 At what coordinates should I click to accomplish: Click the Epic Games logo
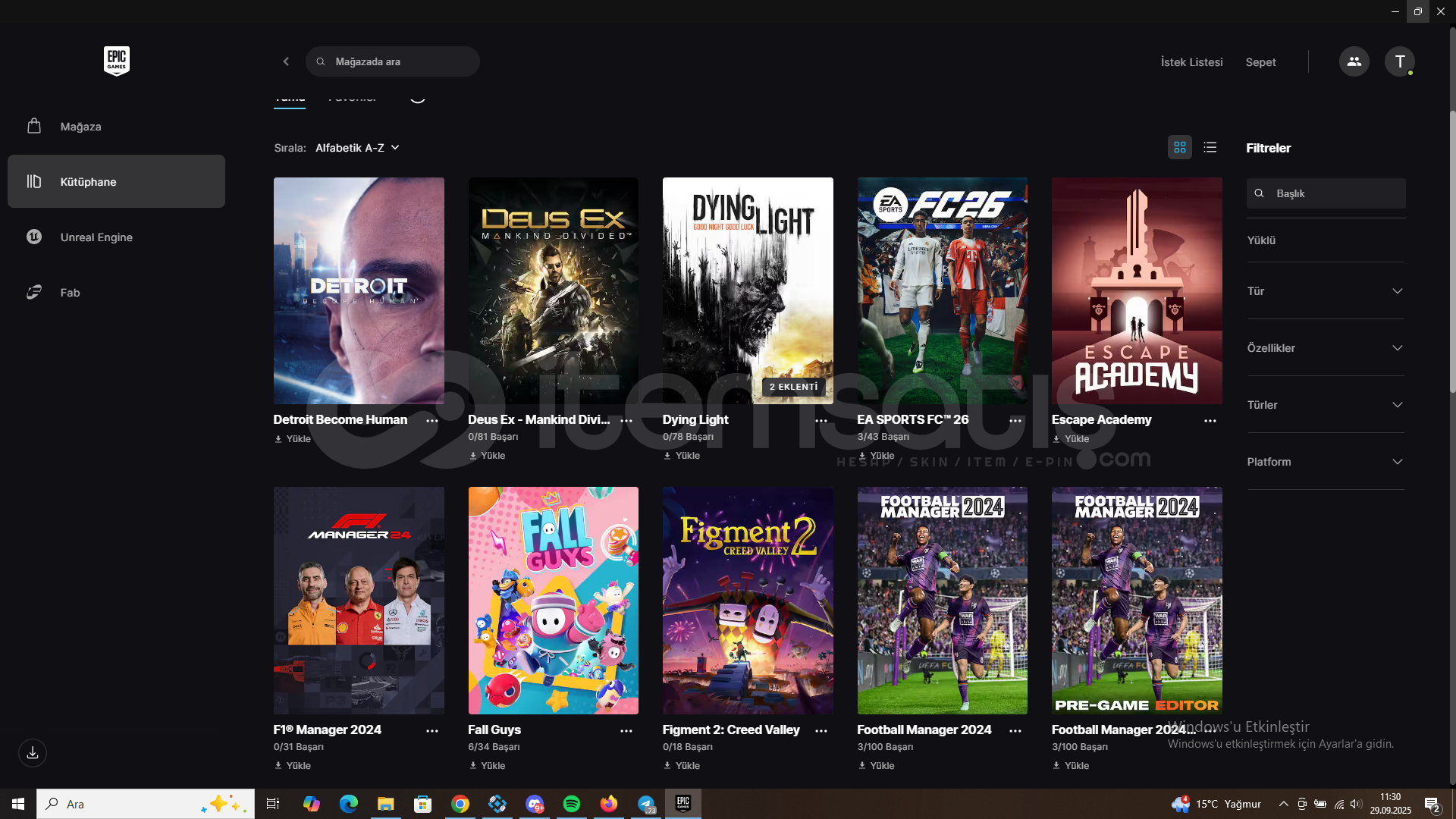coord(116,61)
